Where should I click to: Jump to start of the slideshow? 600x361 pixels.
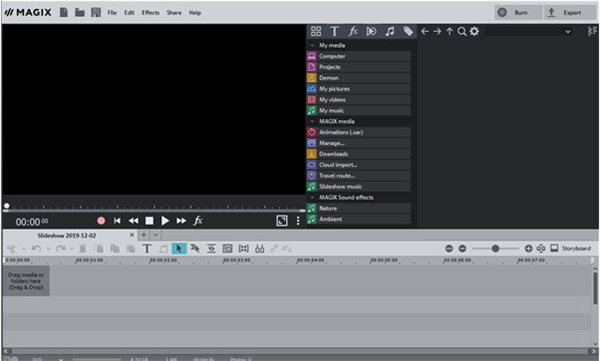117,221
